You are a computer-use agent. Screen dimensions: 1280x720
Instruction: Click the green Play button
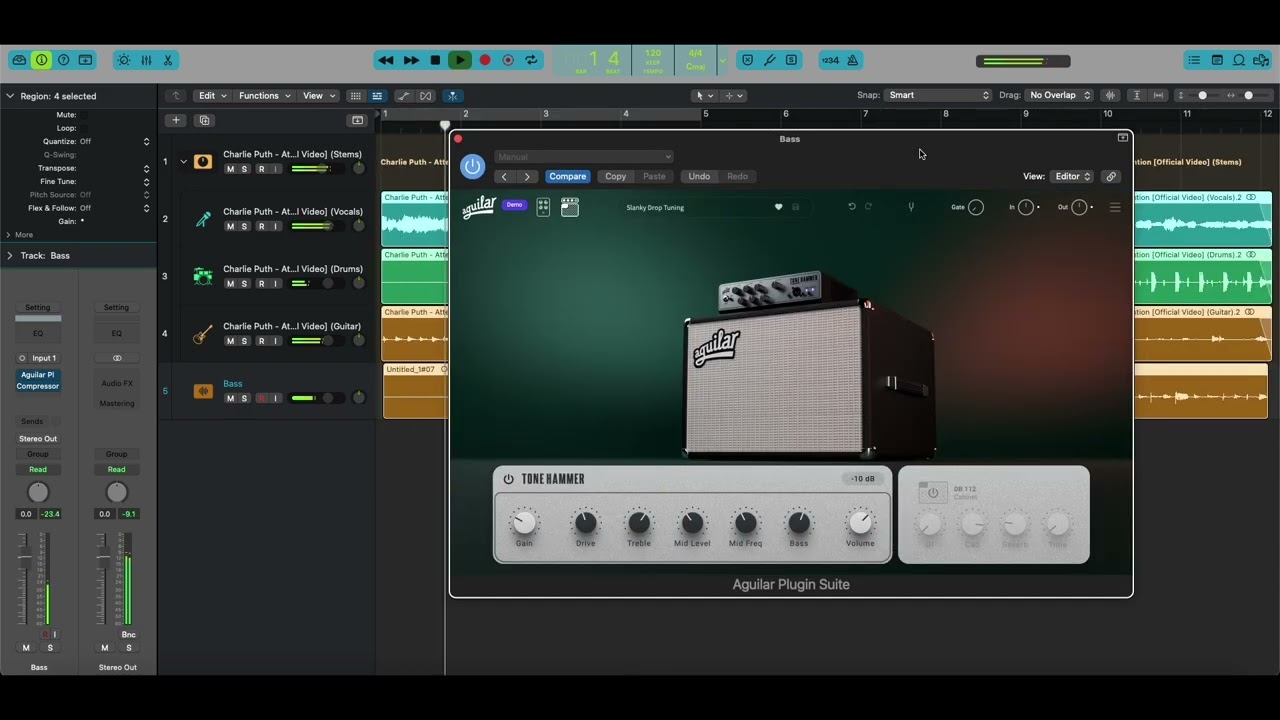tap(460, 60)
